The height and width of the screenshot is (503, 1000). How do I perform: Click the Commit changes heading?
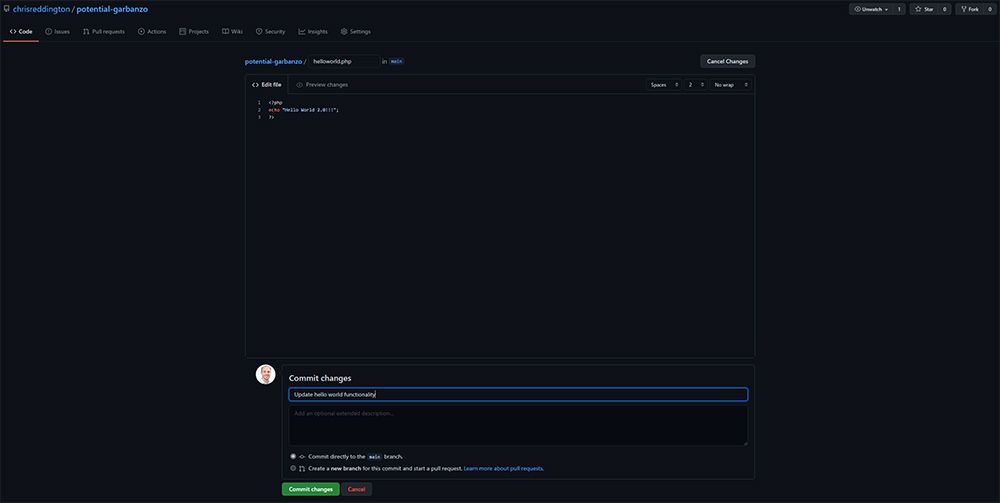point(320,378)
